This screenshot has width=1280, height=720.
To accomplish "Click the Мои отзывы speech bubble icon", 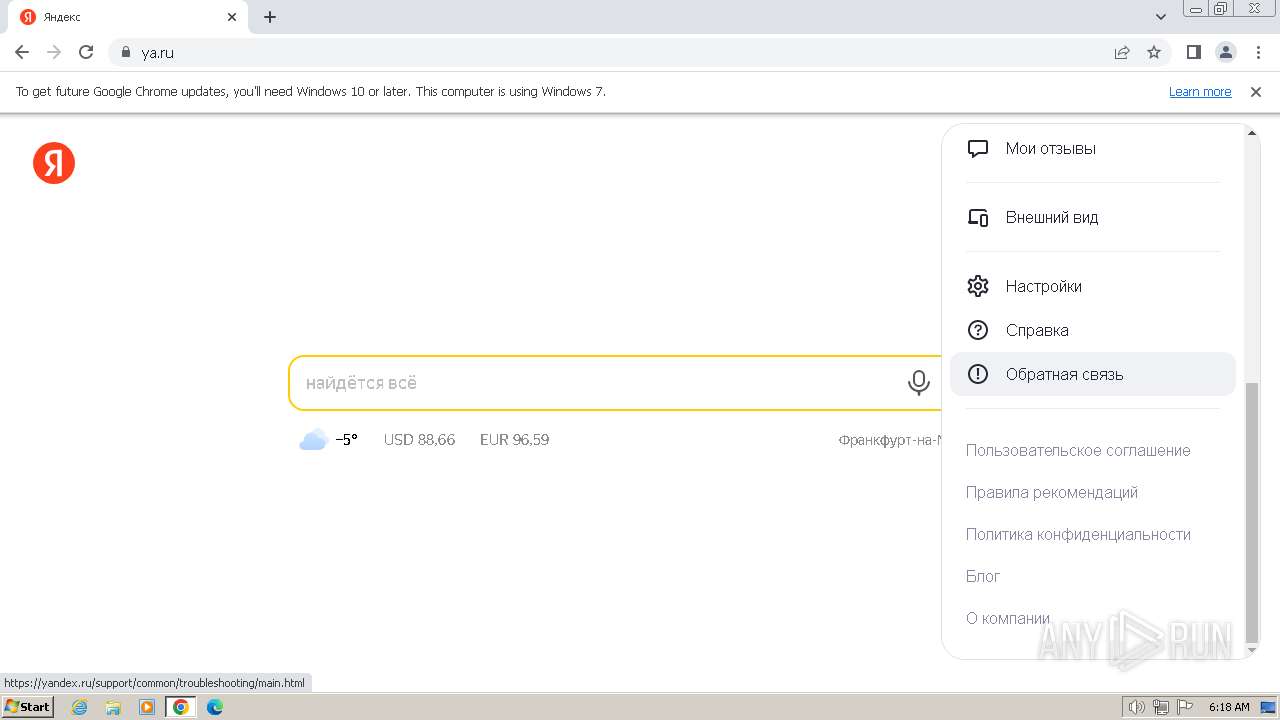I will click(978, 148).
